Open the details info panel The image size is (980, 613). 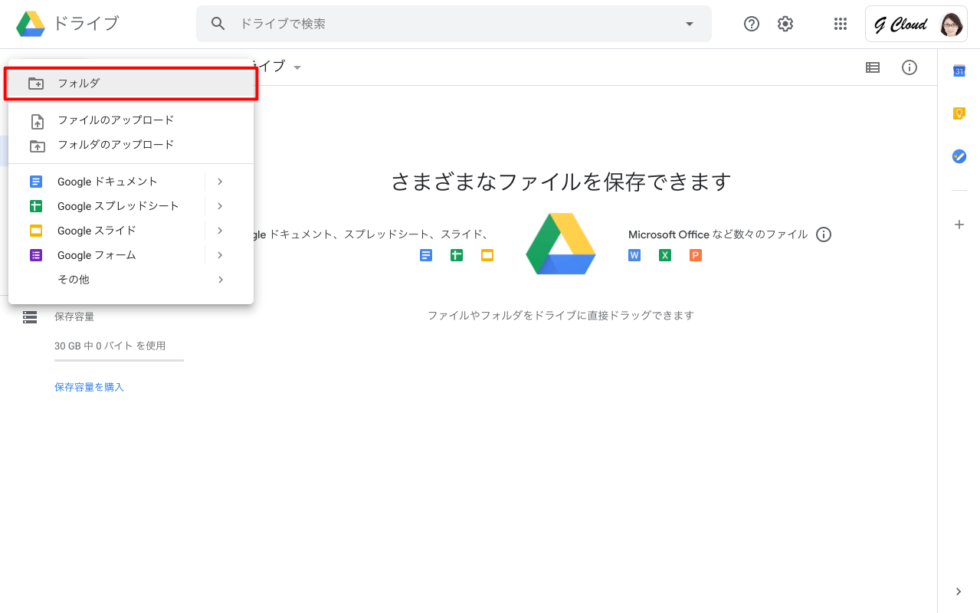click(x=909, y=67)
